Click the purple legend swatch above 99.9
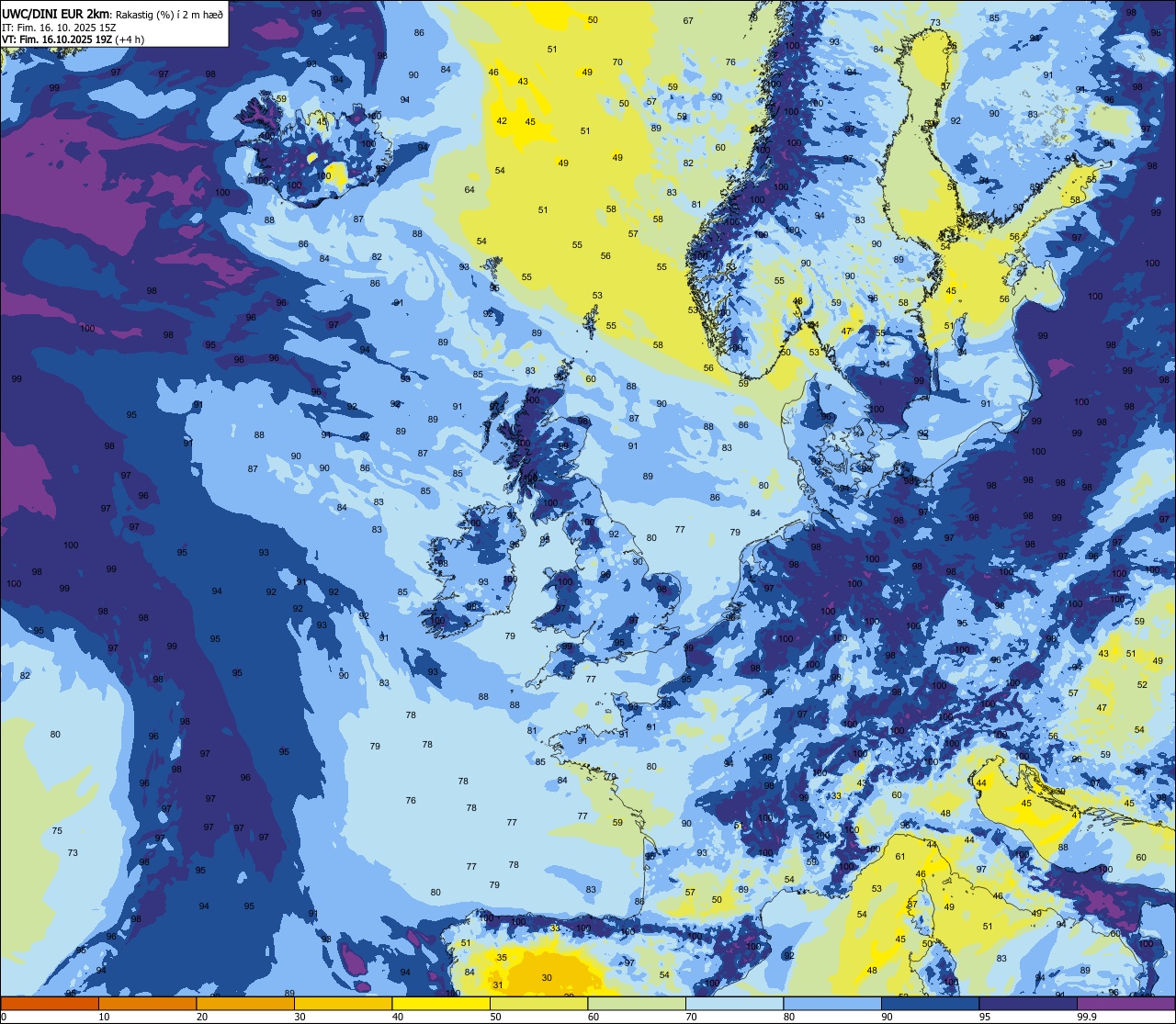Screen dimensions: 1176x1024 1125,1003
